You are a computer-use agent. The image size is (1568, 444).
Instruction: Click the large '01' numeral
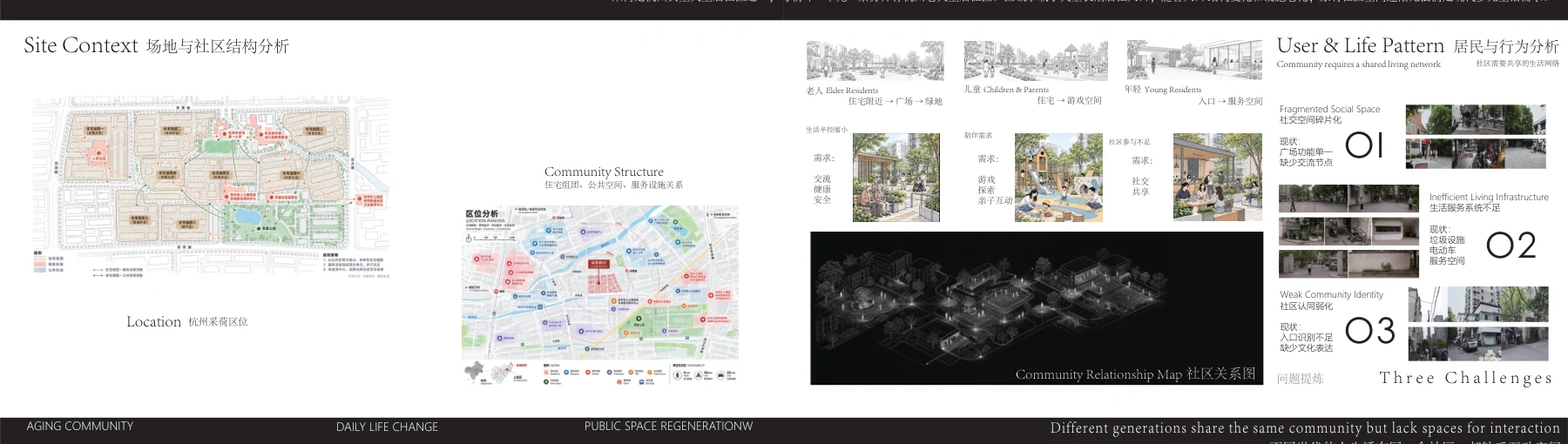(x=1364, y=145)
